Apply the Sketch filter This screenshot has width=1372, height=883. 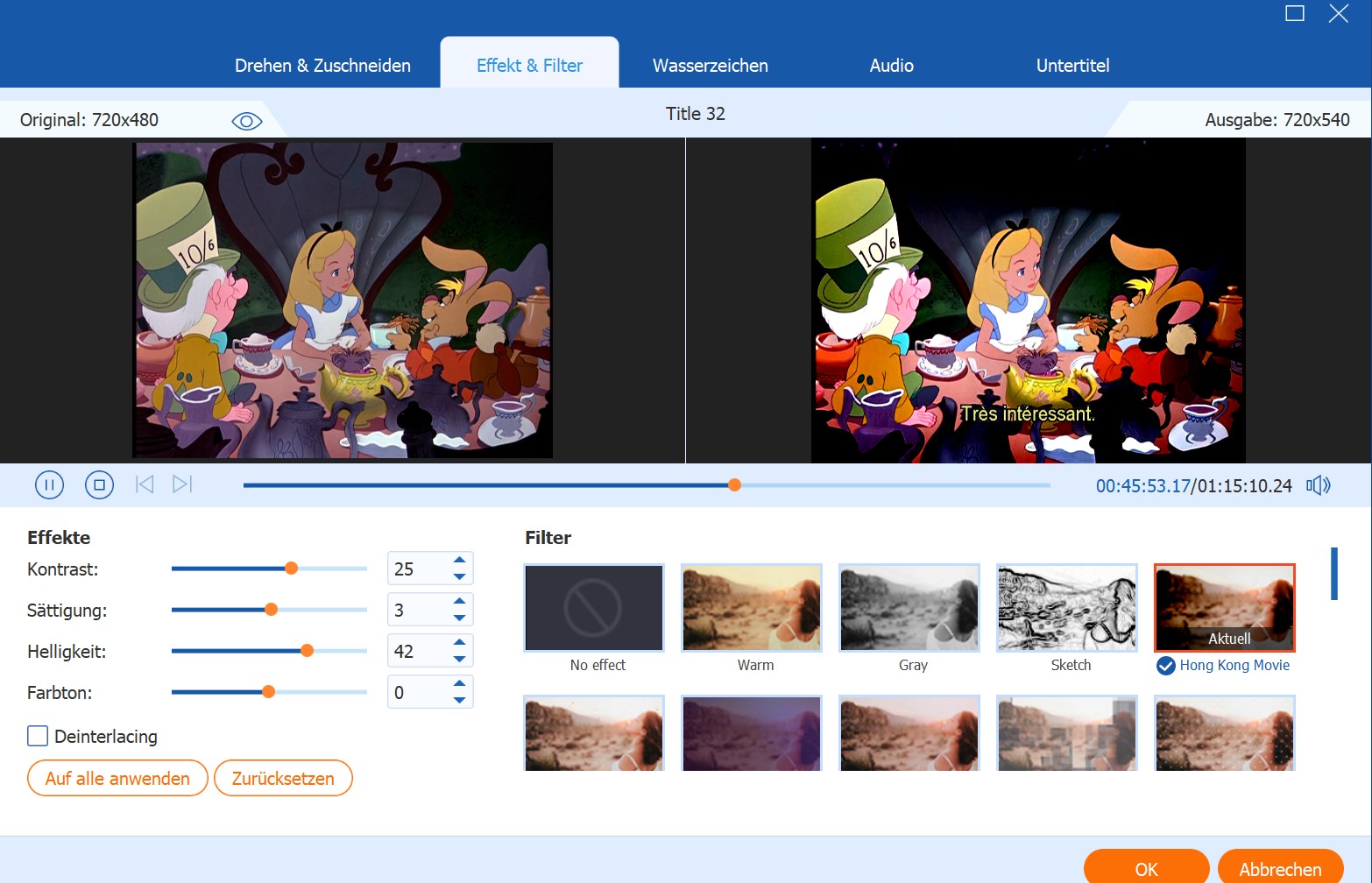click(1067, 608)
